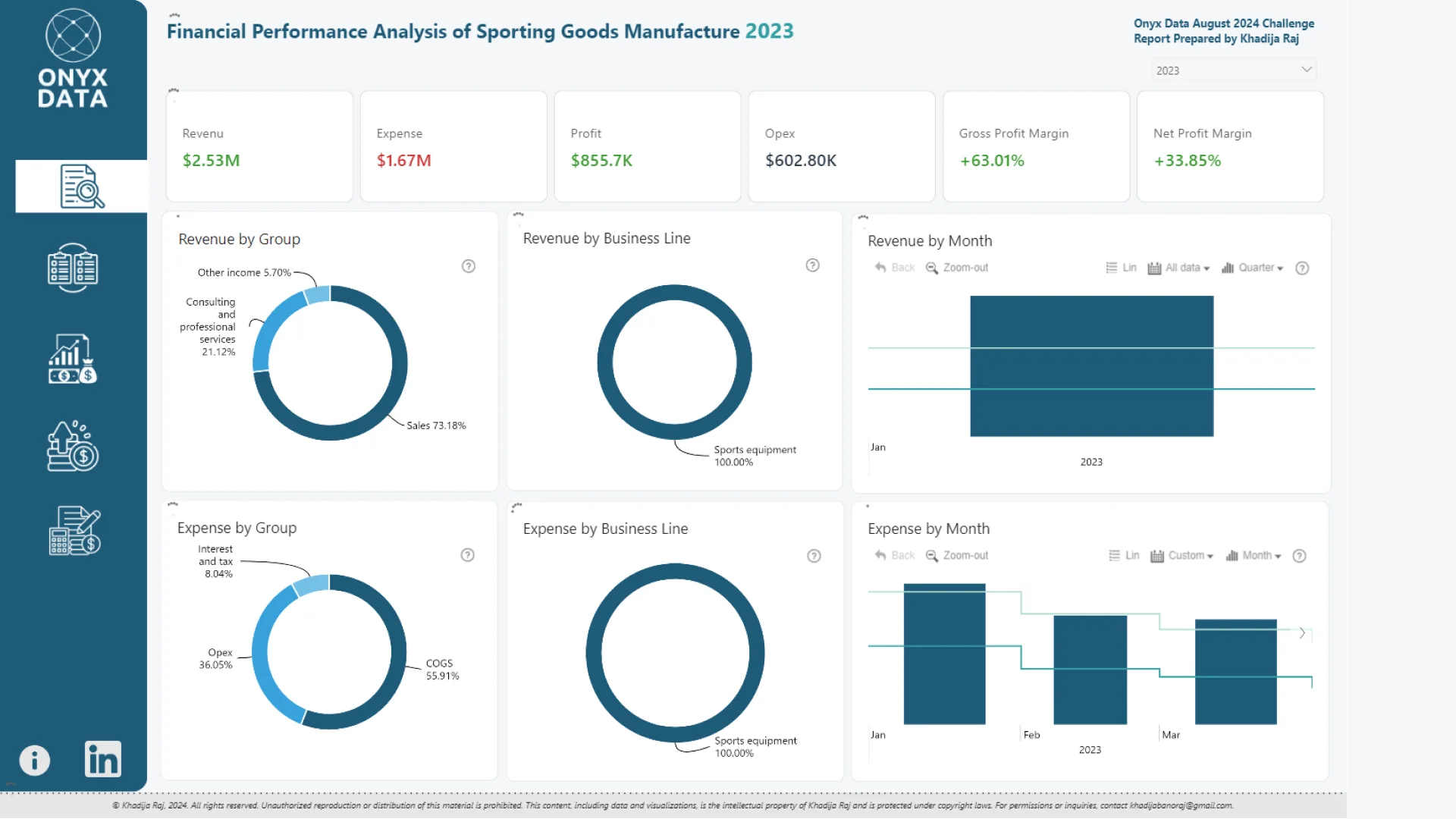Select the Revenu KPI card
This screenshot has width=1456, height=819.
pos(259,146)
